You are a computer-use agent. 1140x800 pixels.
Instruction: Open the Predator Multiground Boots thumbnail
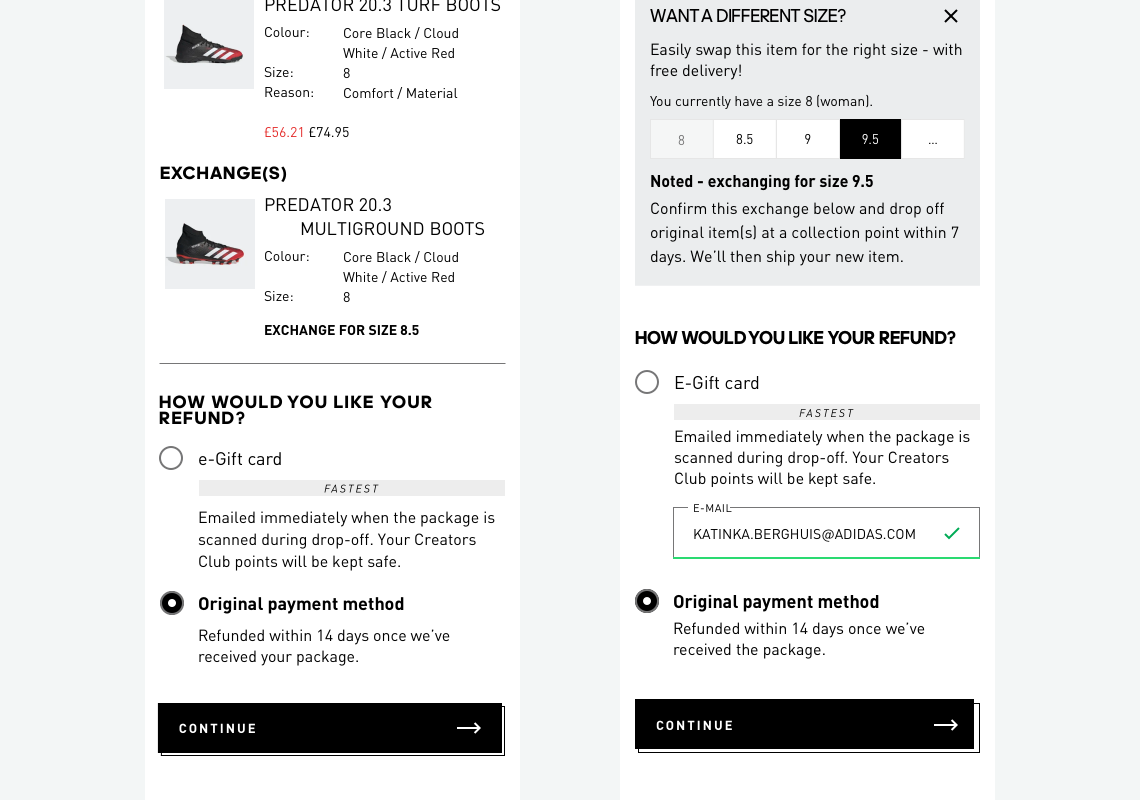click(x=210, y=244)
